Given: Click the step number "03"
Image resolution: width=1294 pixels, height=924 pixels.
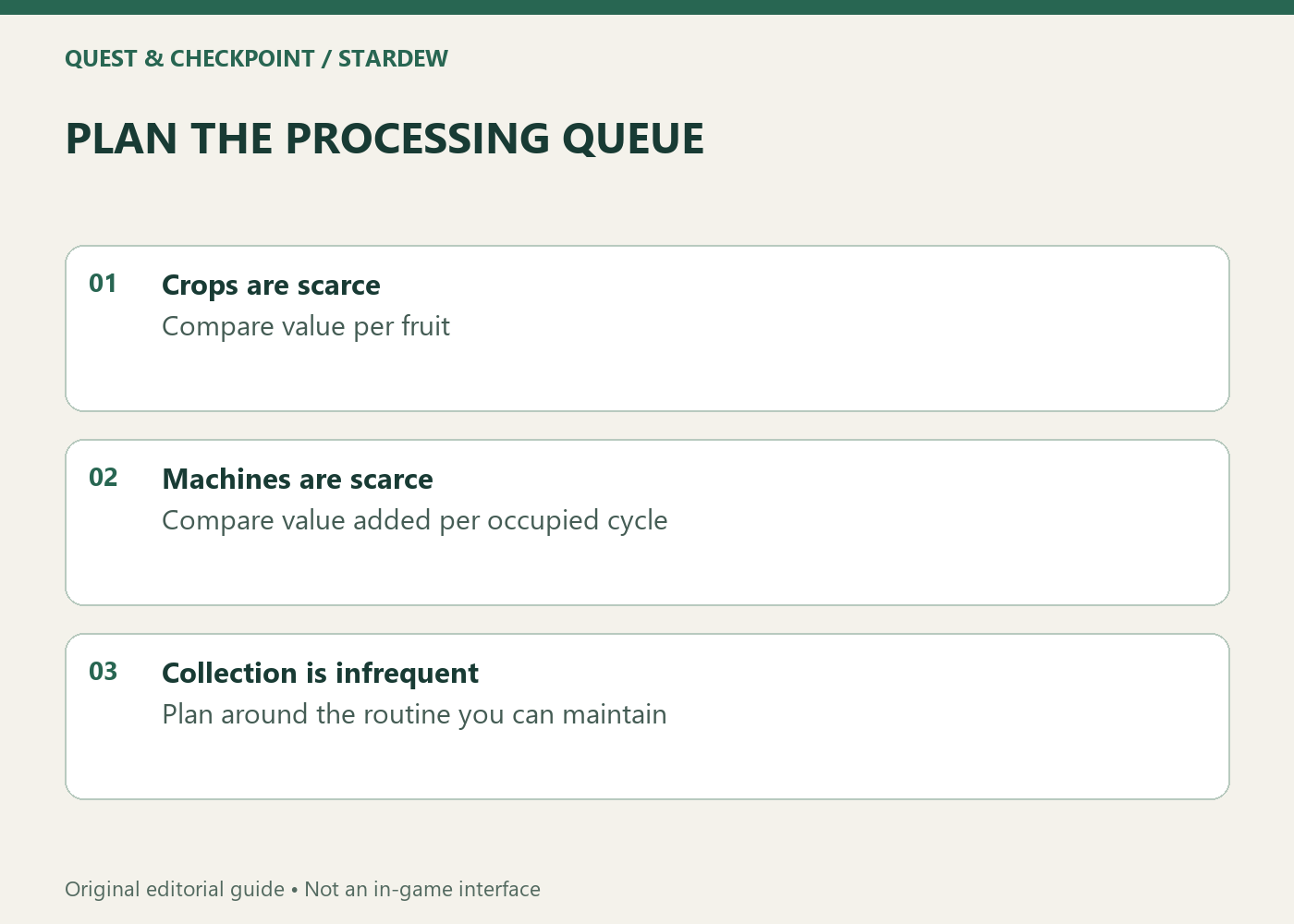Looking at the screenshot, I should (104, 672).
